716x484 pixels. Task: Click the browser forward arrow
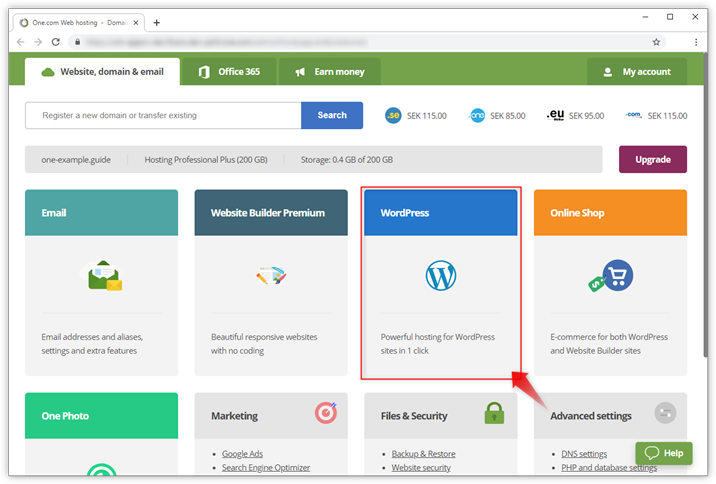[38, 42]
